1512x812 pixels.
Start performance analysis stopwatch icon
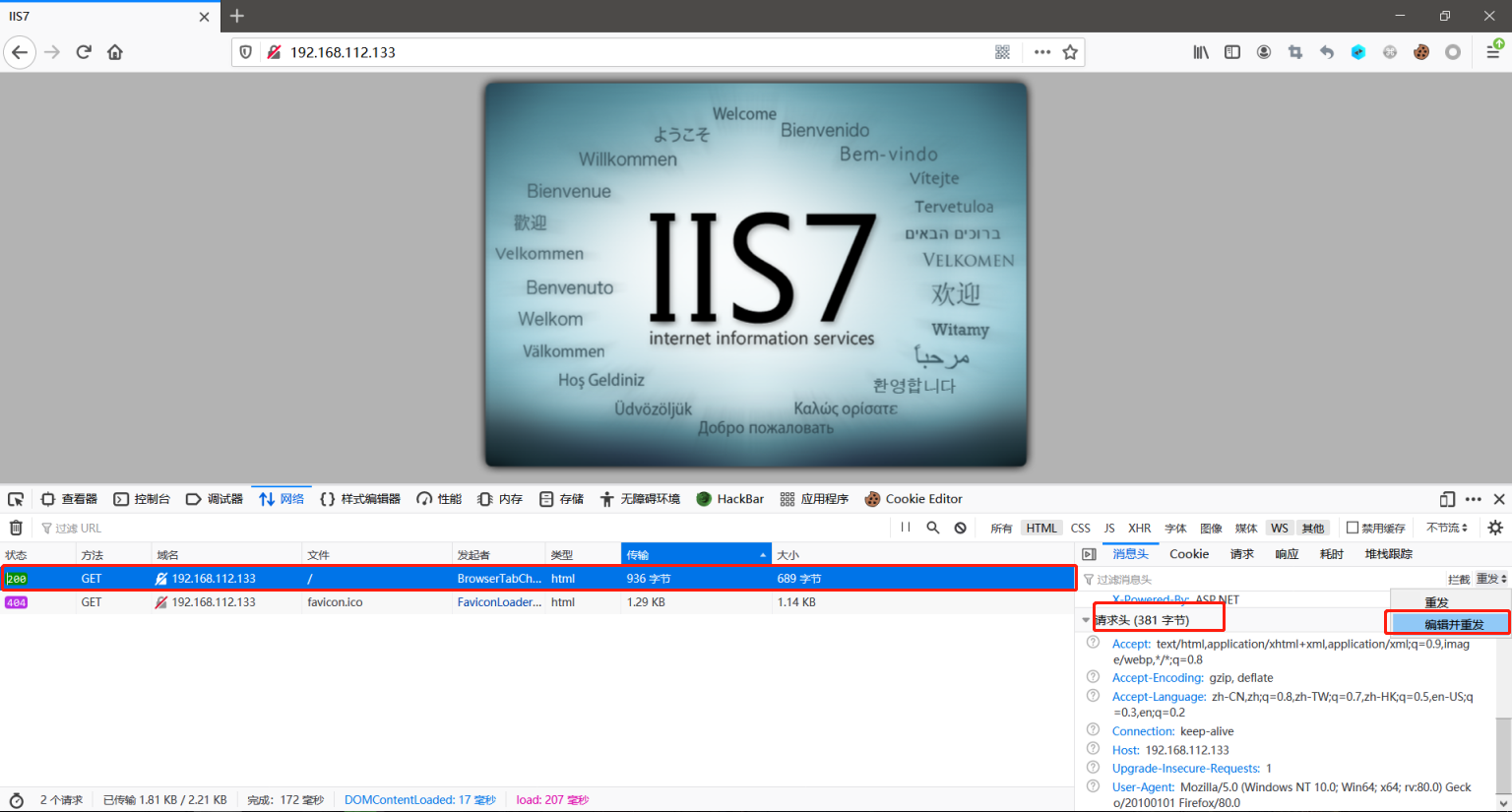click(x=16, y=800)
